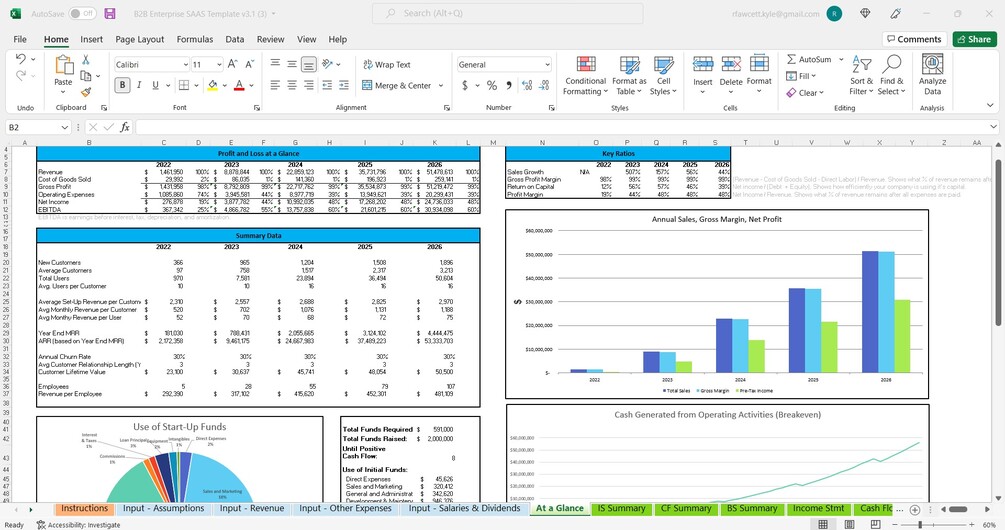Click the Search box in title bar
The width and height of the screenshot is (1005, 530).
[507, 13]
